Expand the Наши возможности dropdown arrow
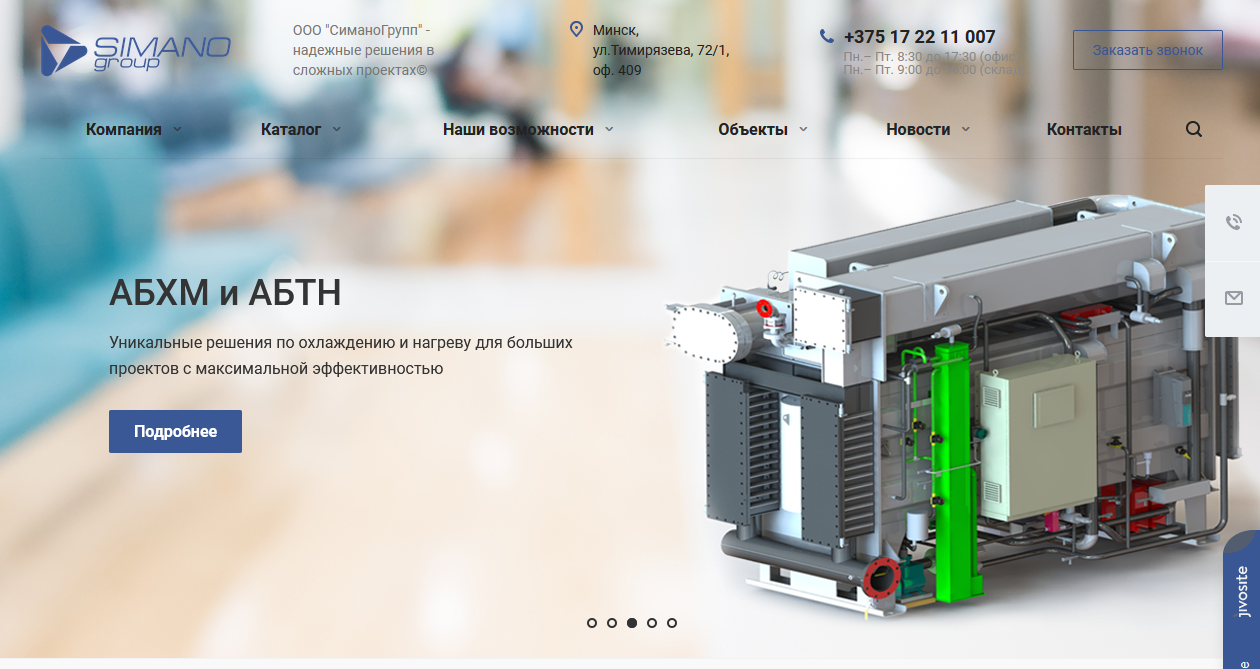The image size is (1260, 669). pos(609,129)
